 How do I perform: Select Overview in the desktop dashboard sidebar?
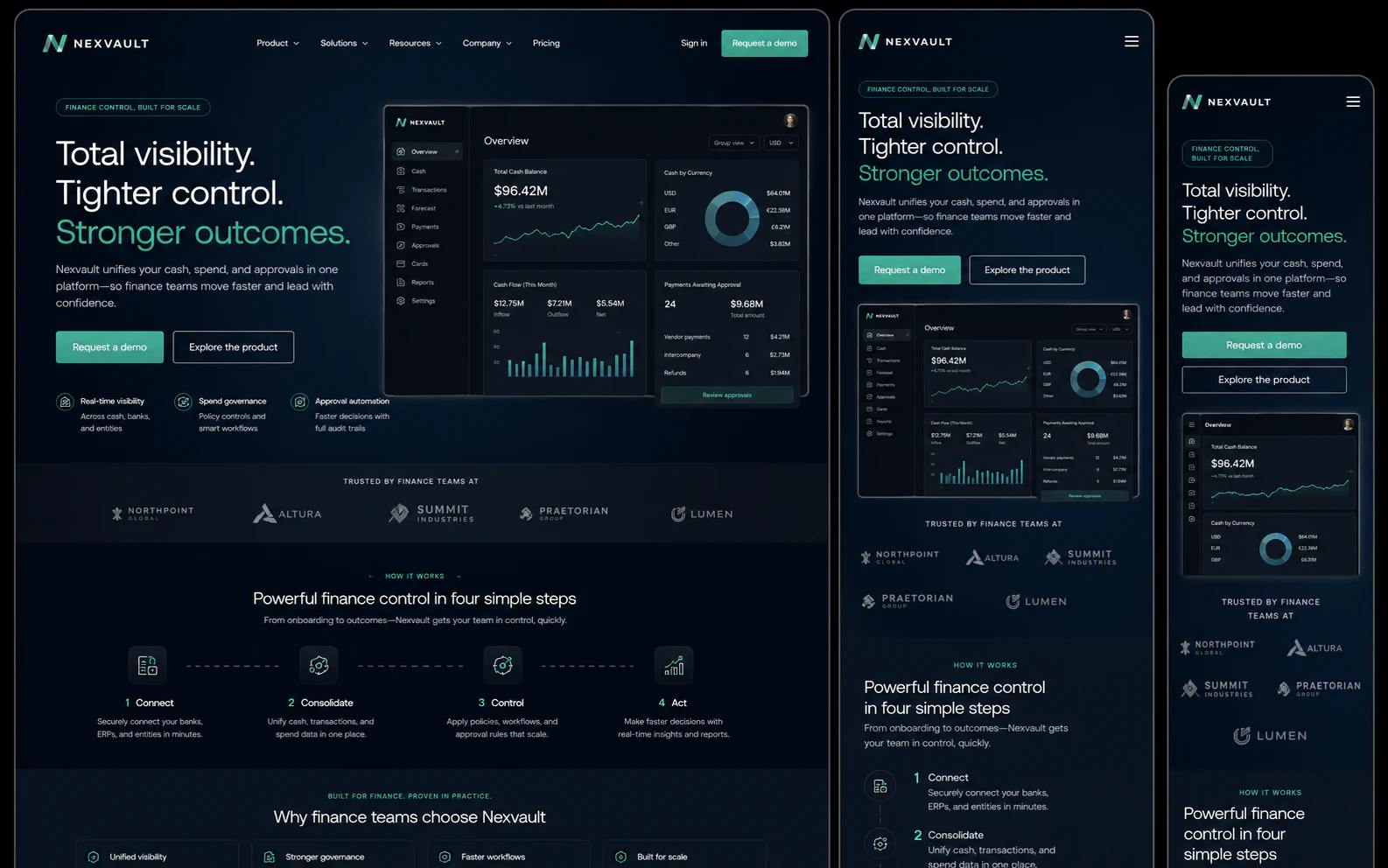426,151
